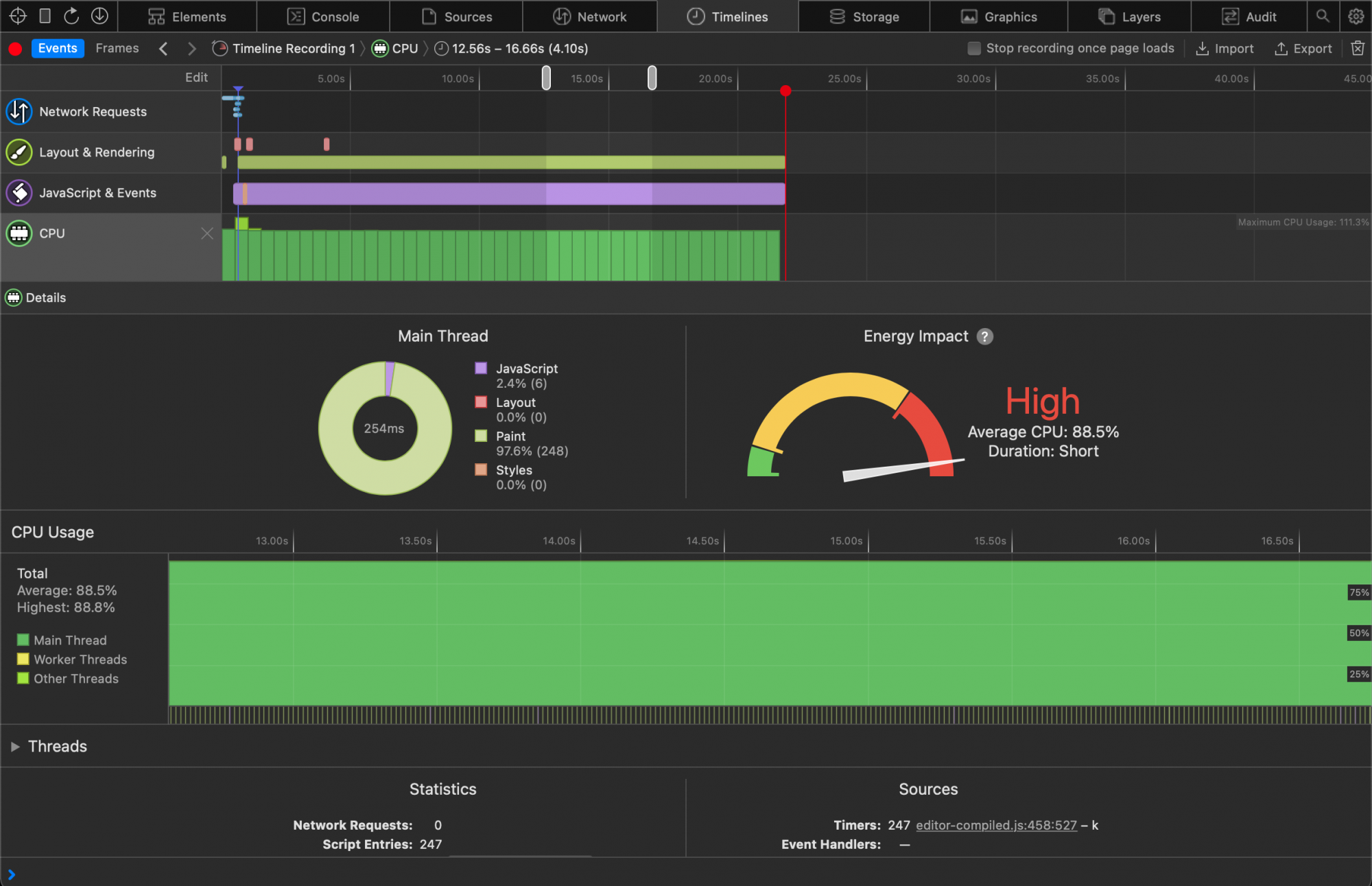
Task: Click the trash icon to clear recording
Action: click(1357, 48)
